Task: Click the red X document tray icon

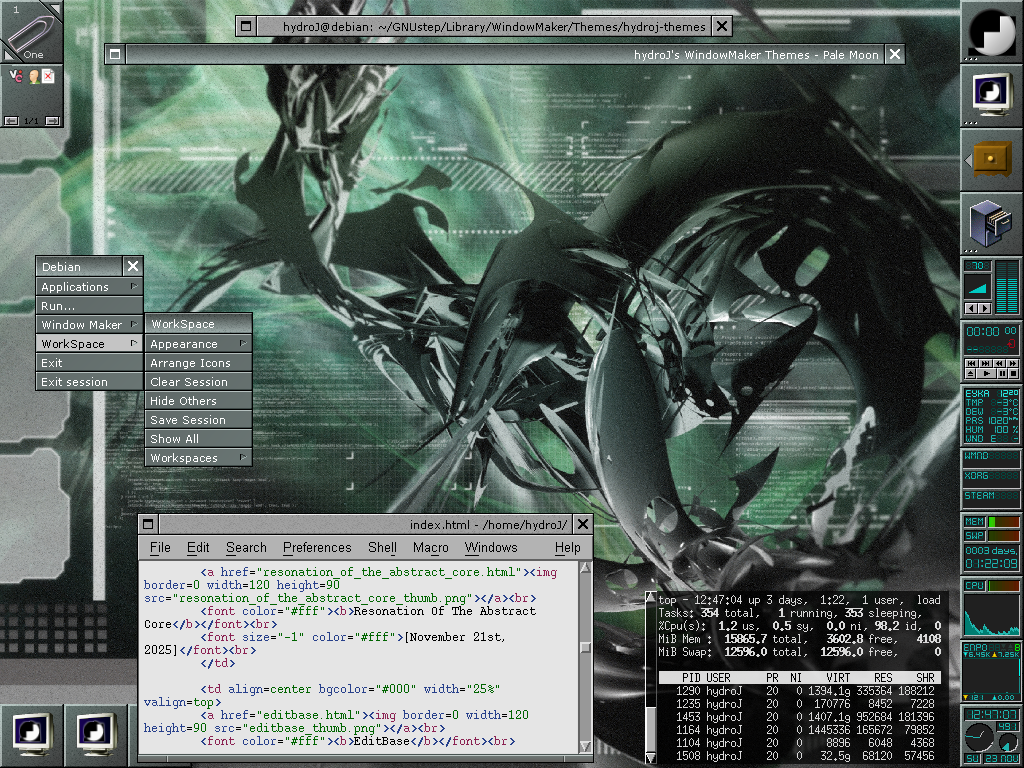Action: 48,76
